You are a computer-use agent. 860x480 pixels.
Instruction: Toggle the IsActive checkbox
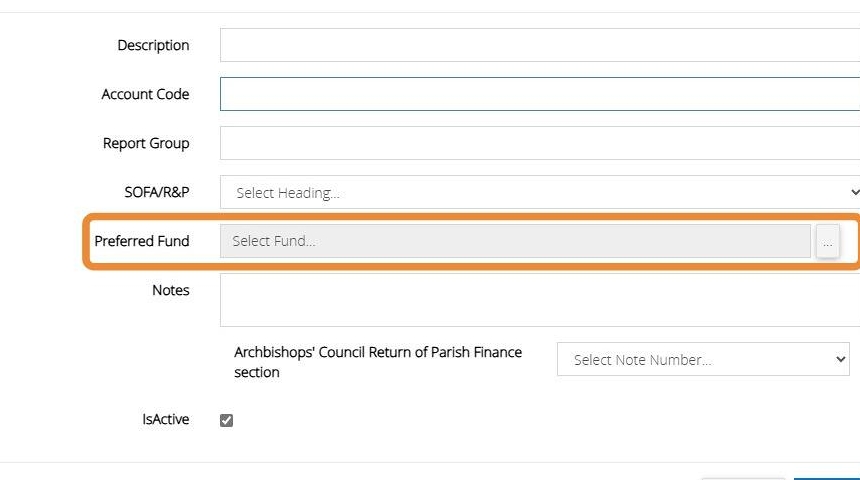[226, 420]
